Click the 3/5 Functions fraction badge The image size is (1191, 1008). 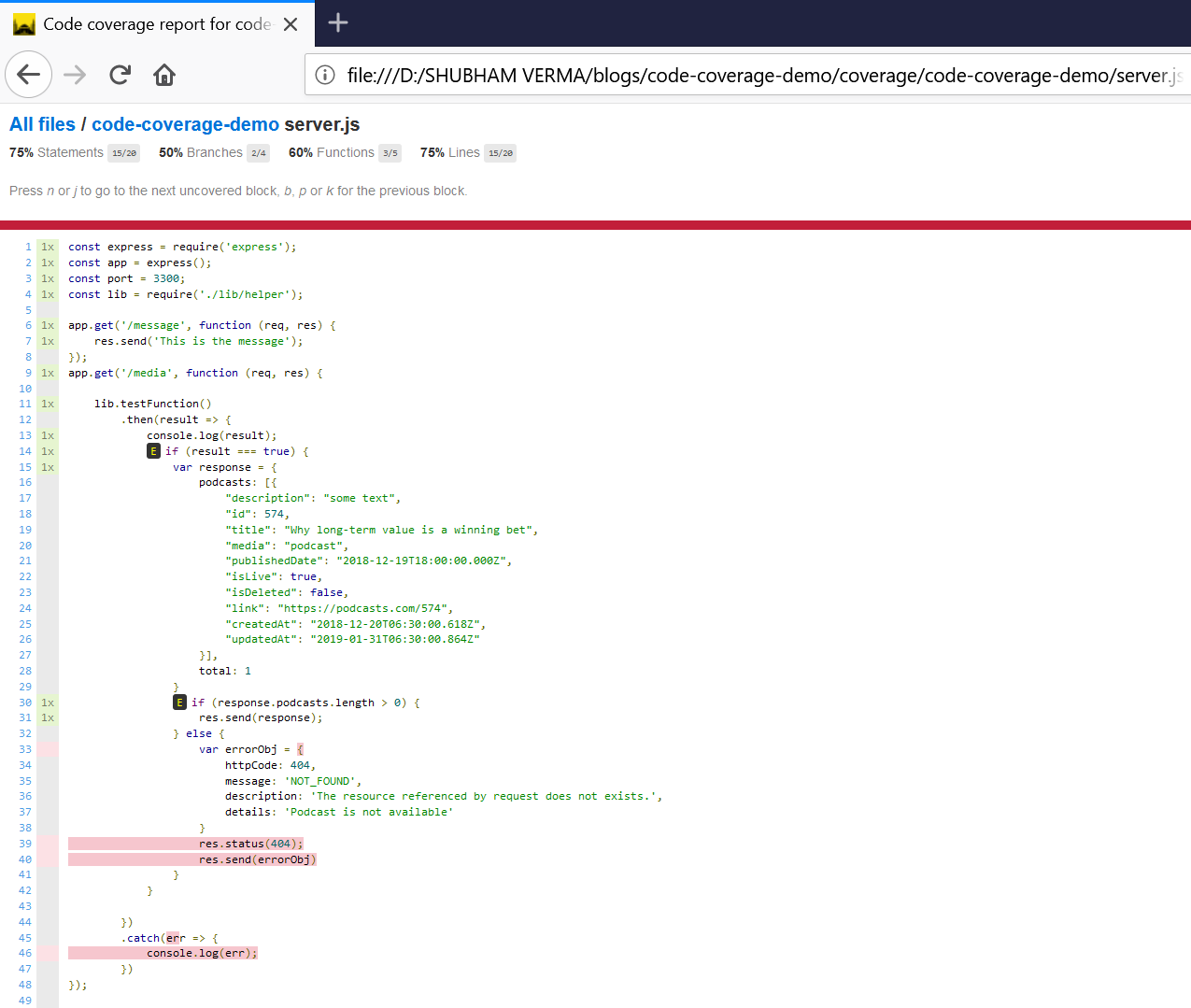click(390, 153)
